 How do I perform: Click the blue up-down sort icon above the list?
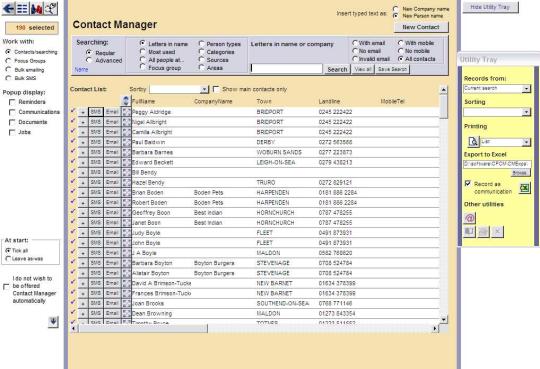click(126, 101)
